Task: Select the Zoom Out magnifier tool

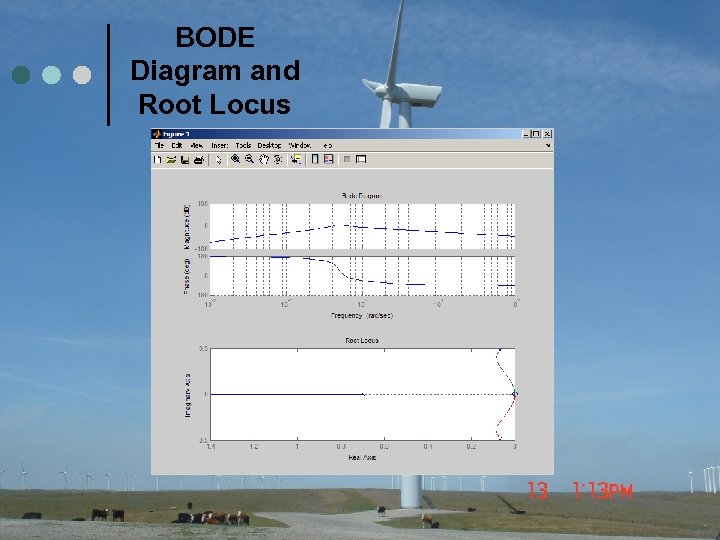Action: pyautogui.click(x=249, y=159)
